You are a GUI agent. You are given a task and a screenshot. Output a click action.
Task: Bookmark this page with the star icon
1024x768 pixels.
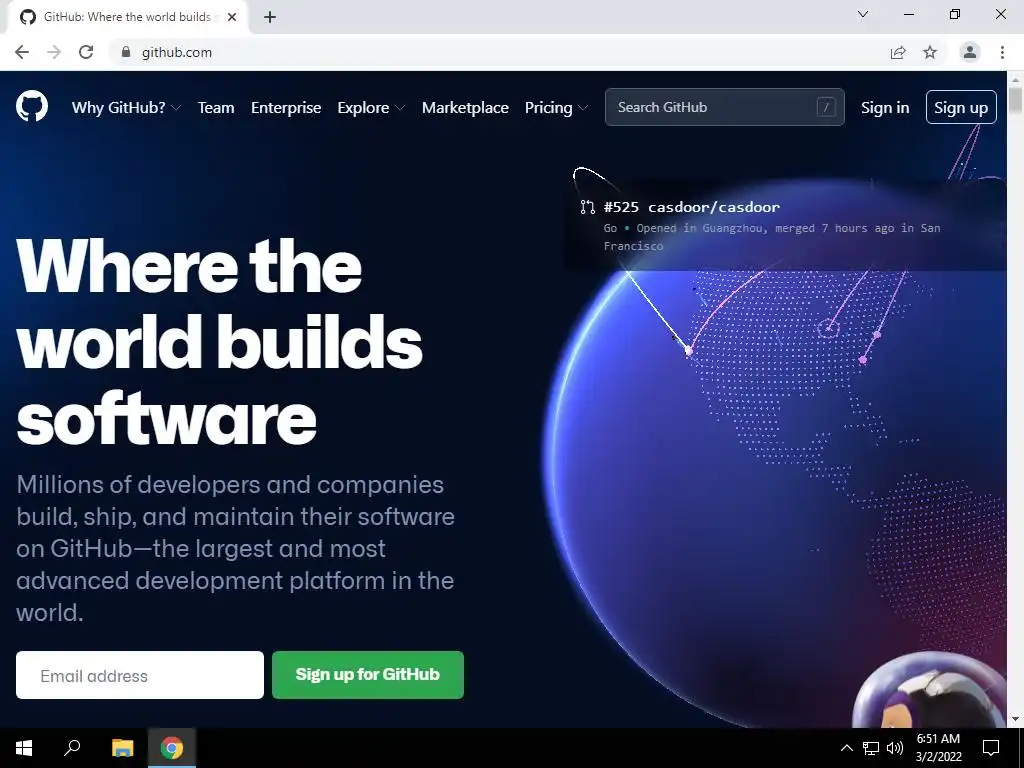click(x=930, y=52)
